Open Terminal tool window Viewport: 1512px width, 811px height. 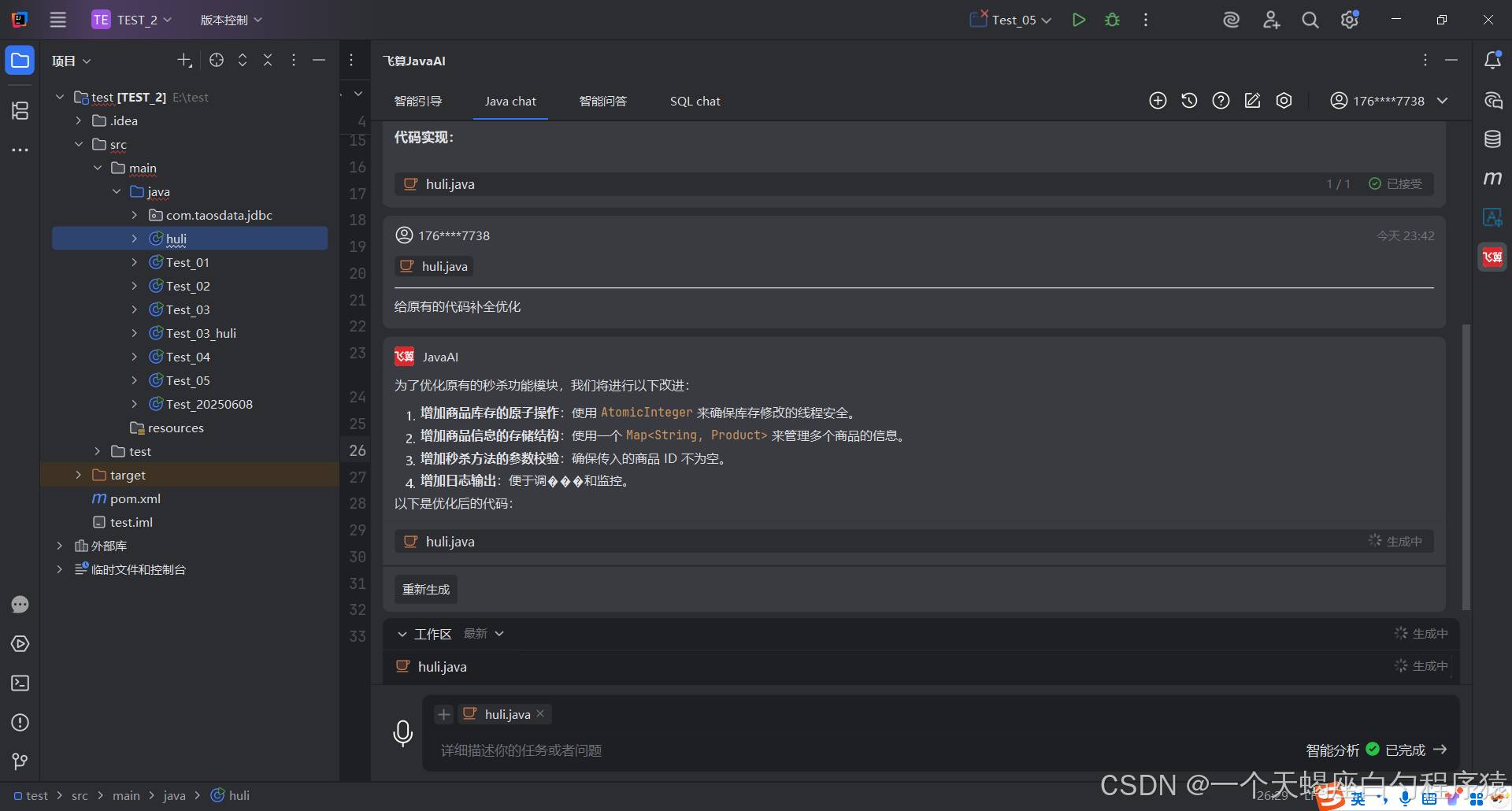(20, 683)
